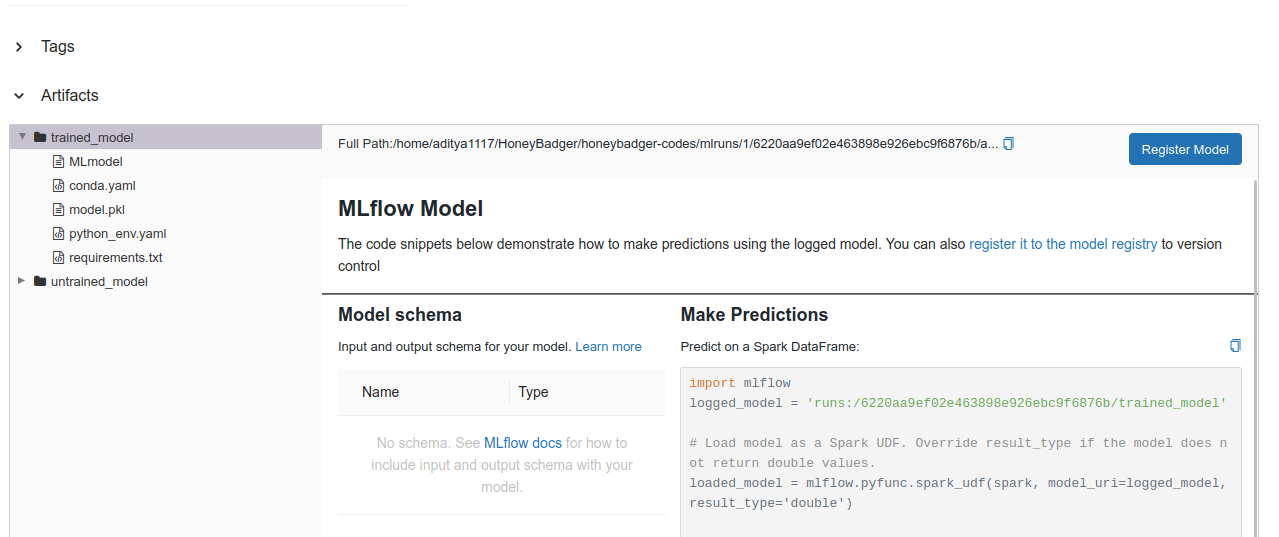Screen dimensions: 1279x537
Task: Open the MLflow docs link
Action: 523,443
